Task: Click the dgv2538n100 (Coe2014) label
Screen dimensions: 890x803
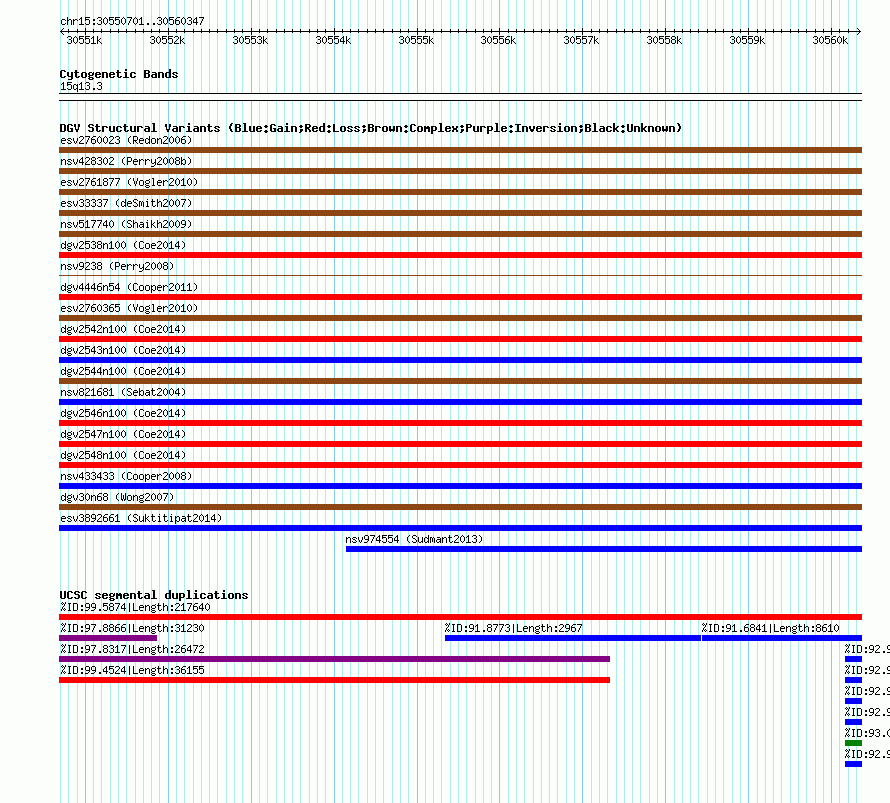Action: (x=123, y=245)
